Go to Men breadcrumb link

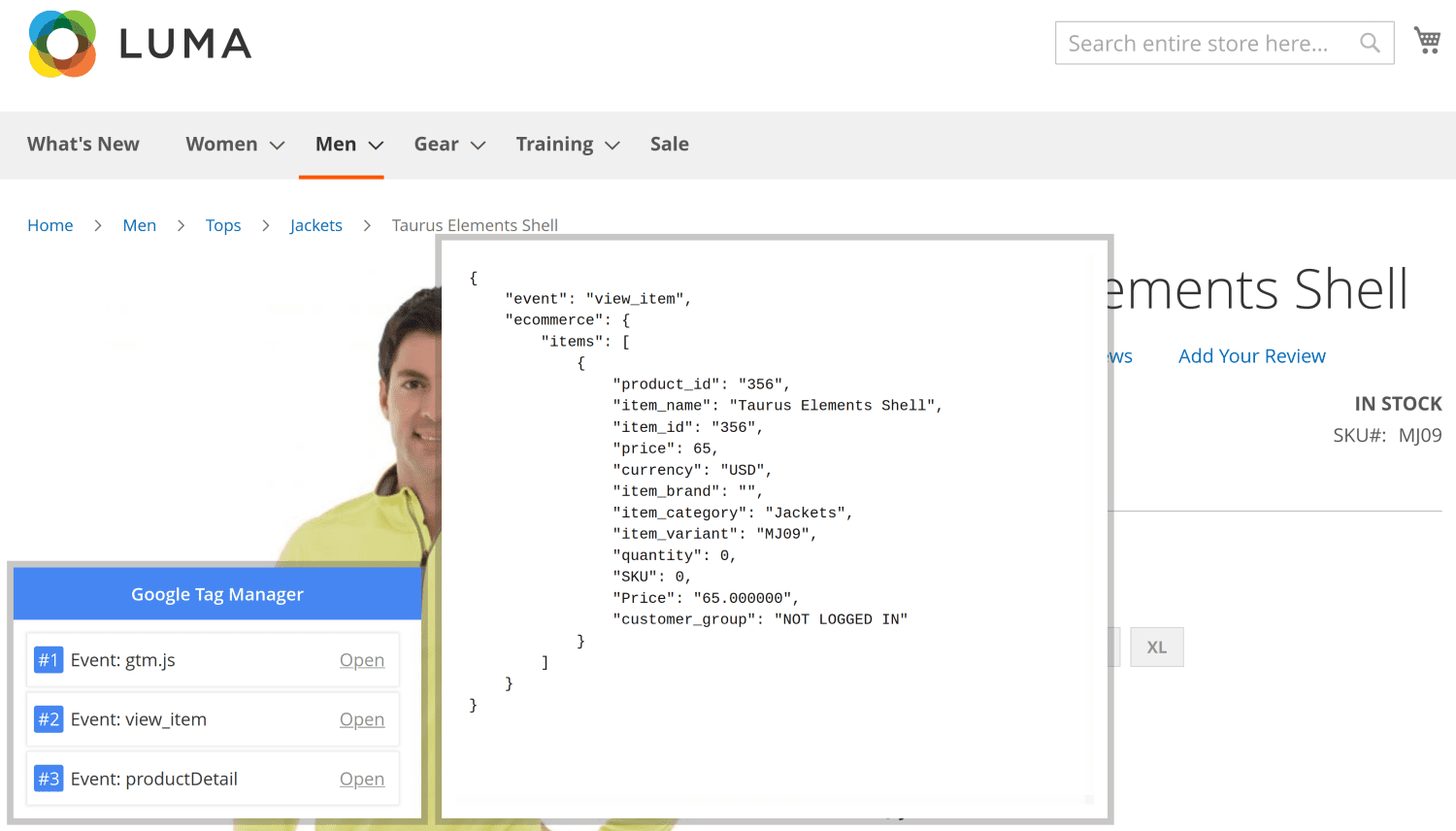[140, 225]
